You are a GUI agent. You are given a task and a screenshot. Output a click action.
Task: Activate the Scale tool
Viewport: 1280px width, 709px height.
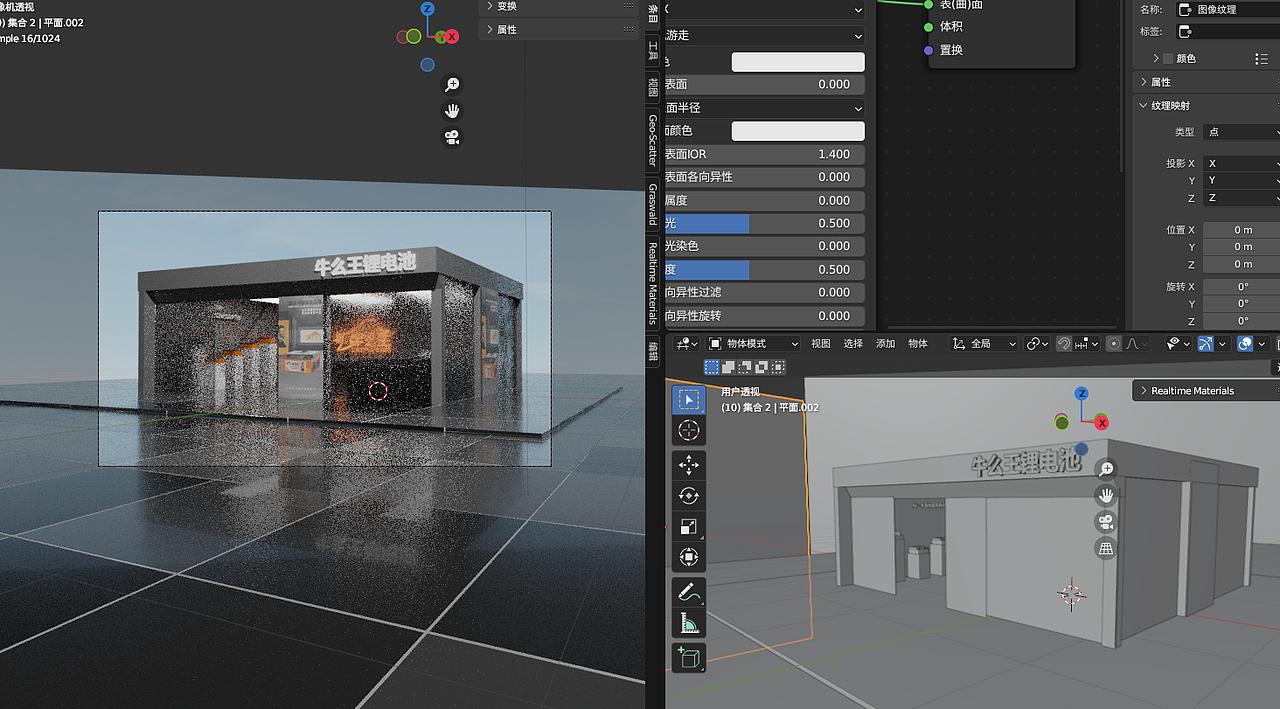coord(689,527)
